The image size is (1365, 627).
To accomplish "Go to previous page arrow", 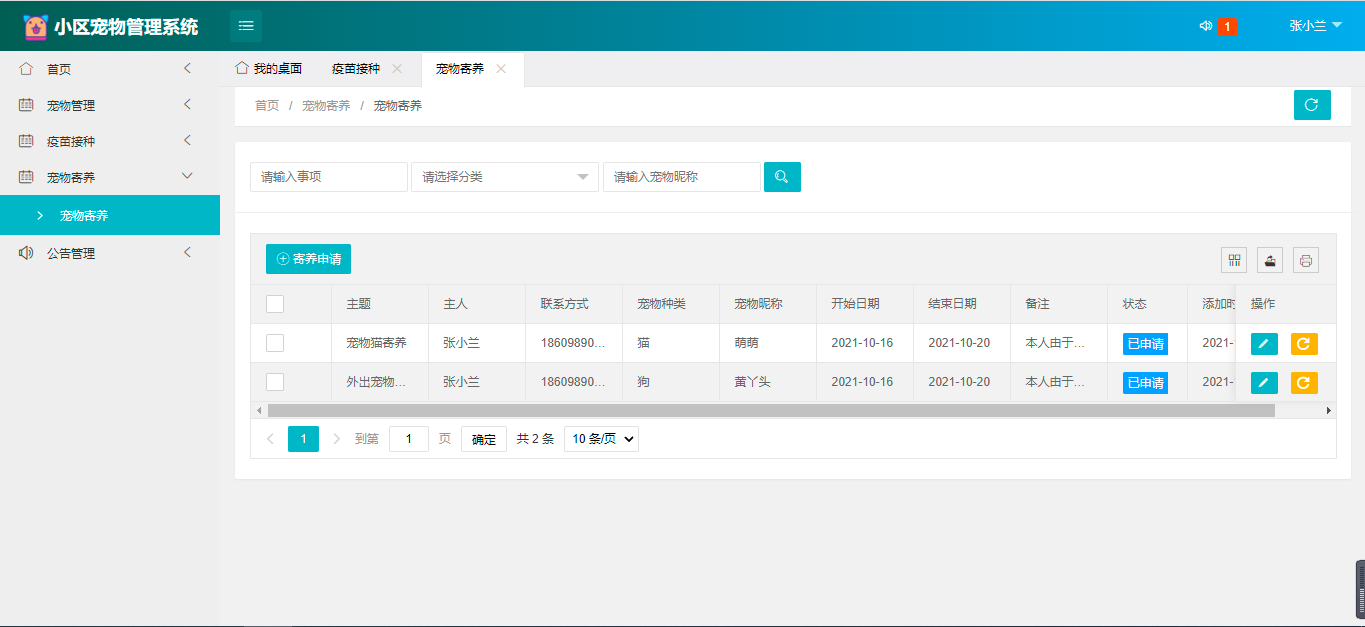I will click(x=270, y=439).
